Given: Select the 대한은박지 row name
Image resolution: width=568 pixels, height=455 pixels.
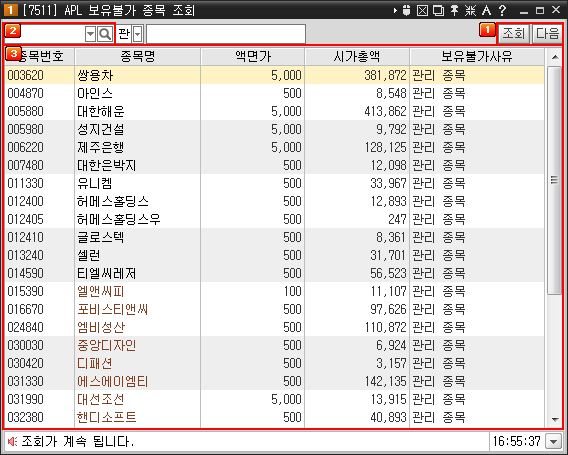Looking at the screenshot, I should click(x=106, y=165).
